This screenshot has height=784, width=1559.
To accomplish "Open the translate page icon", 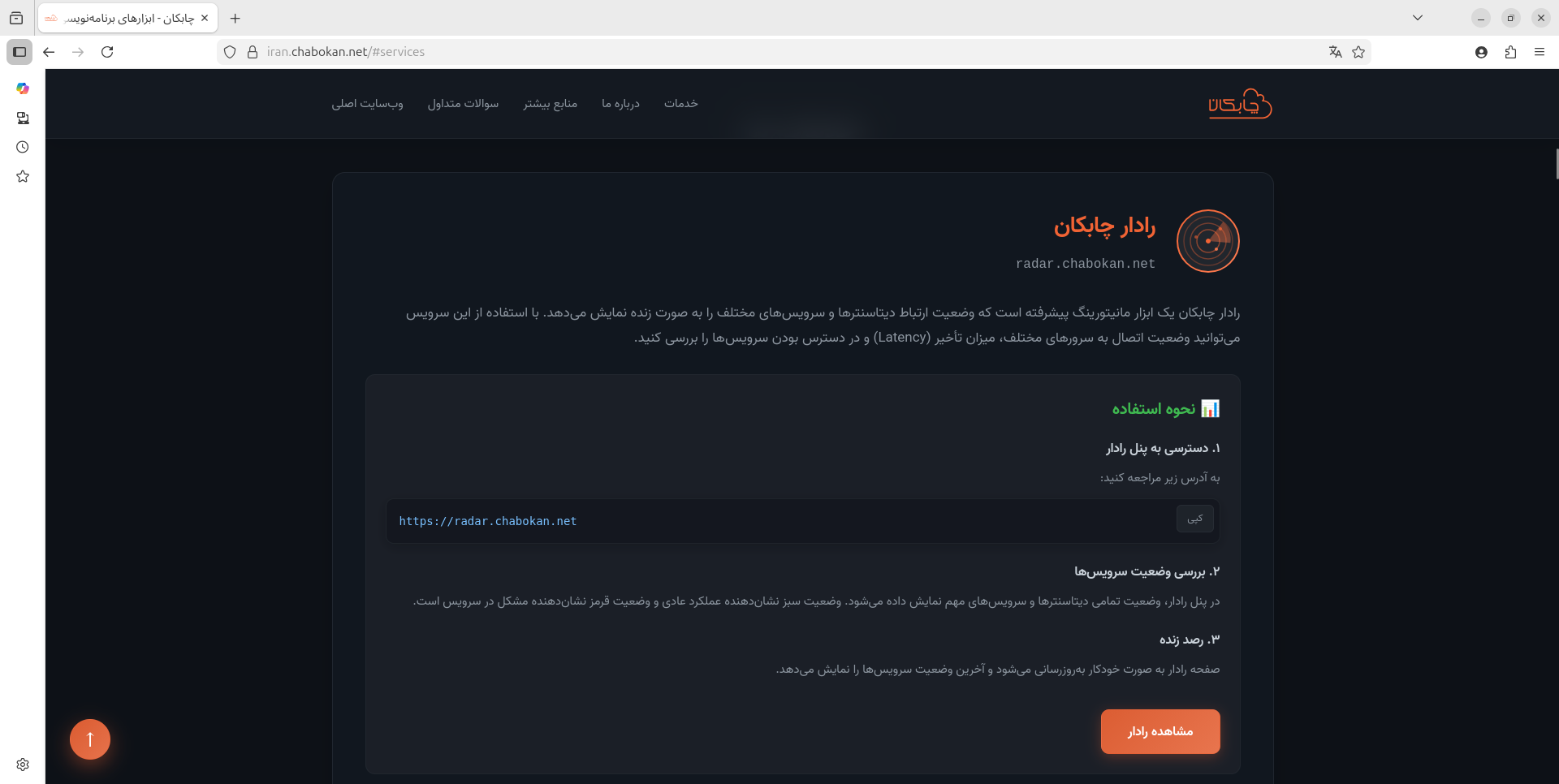I will coord(1335,52).
